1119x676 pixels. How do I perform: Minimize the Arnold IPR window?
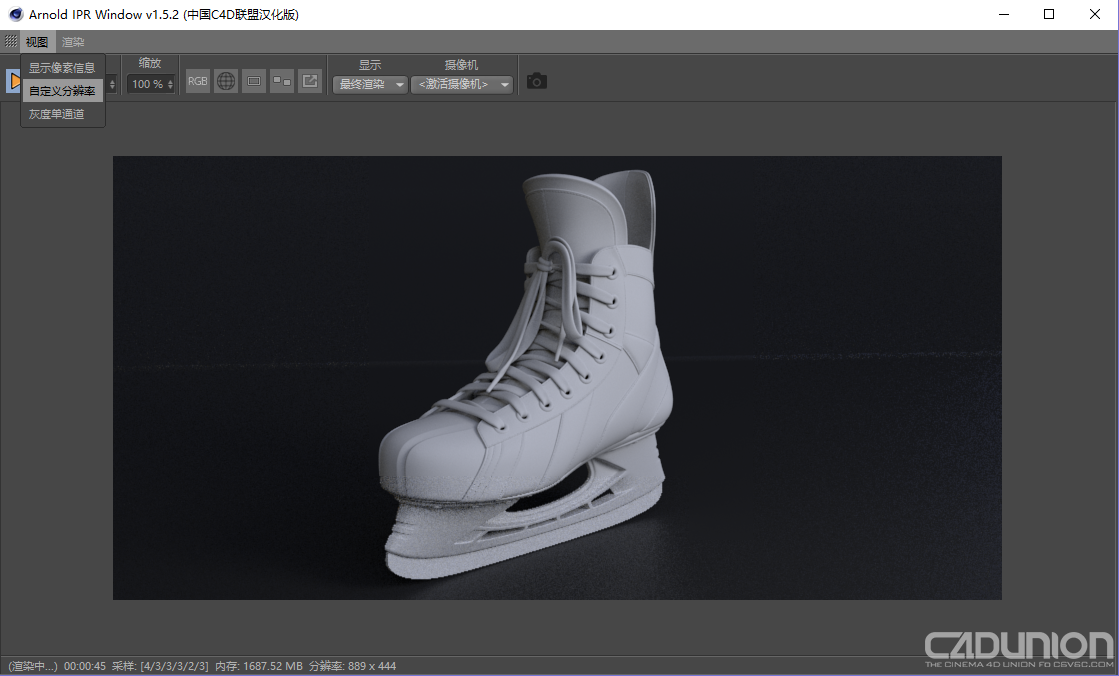click(x=1004, y=14)
